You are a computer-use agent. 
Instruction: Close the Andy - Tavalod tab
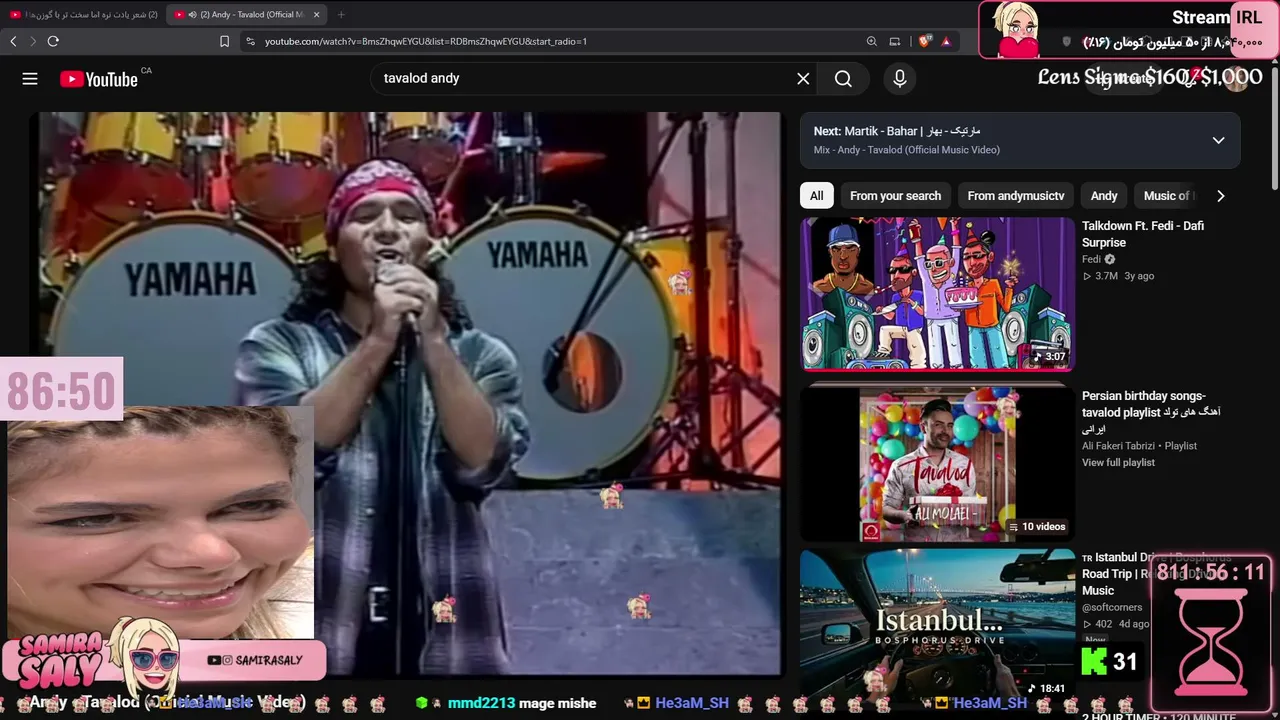pos(317,14)
